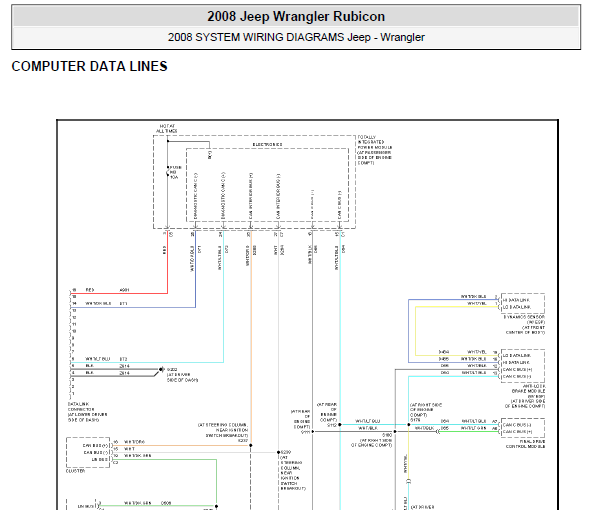This screenshot has width=606, height=510.
Task: Select the vertical "CAN INTERIOR BUS (+)" label
Action: tap(251, 196)
